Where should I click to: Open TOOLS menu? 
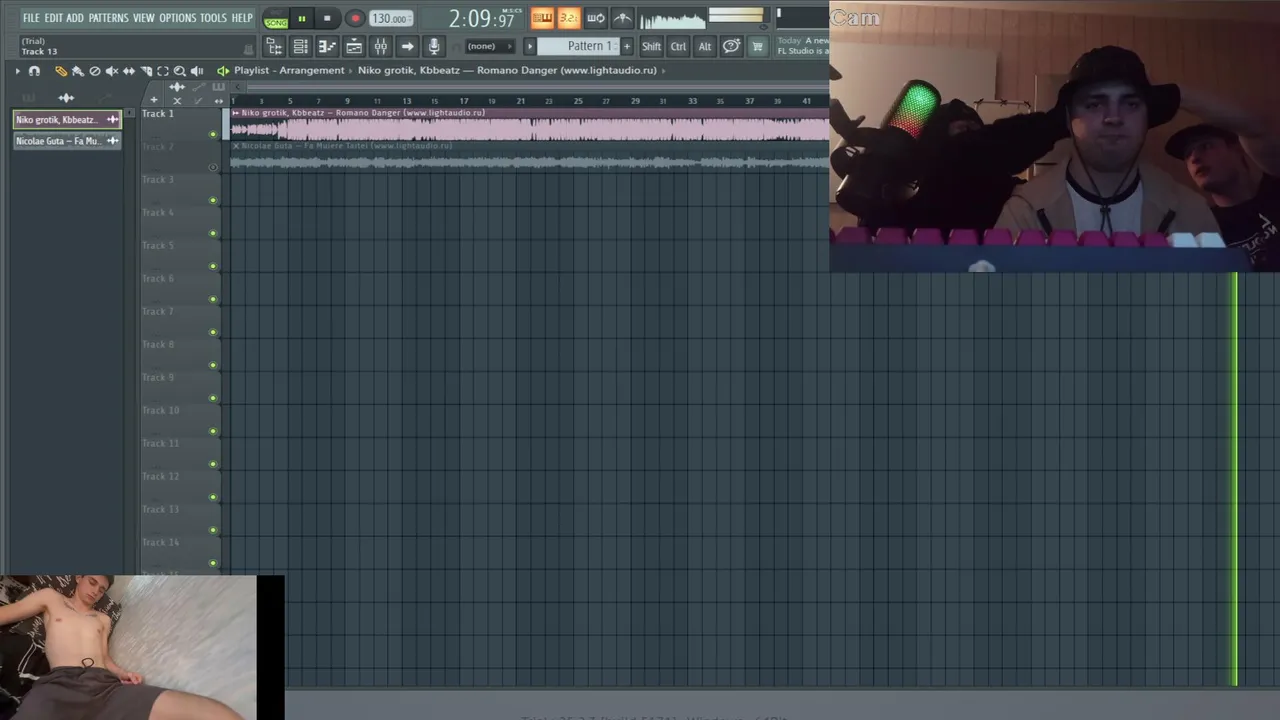213,18
